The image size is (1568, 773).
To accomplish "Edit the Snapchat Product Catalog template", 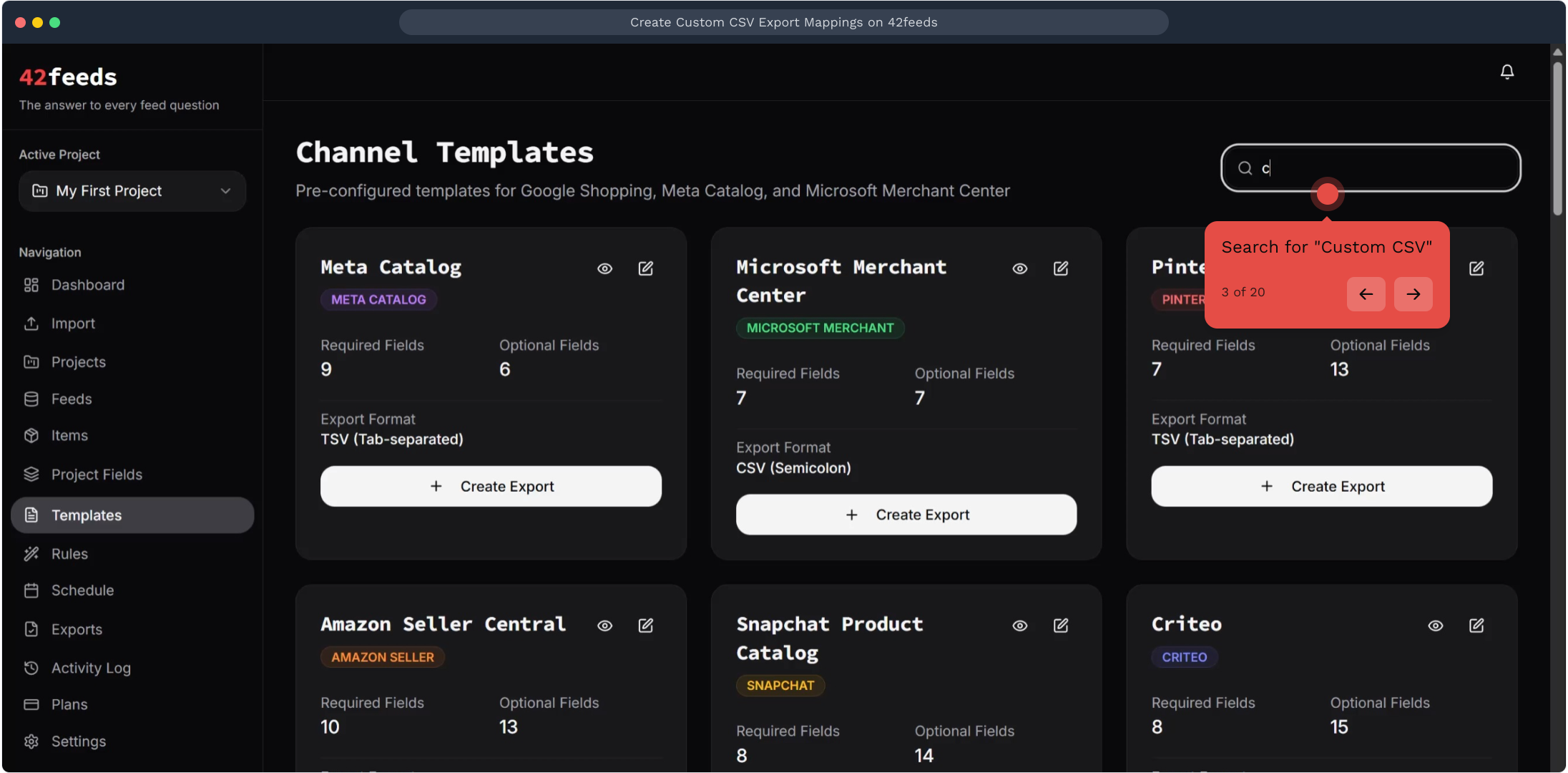I will [x=1061, y=626].
